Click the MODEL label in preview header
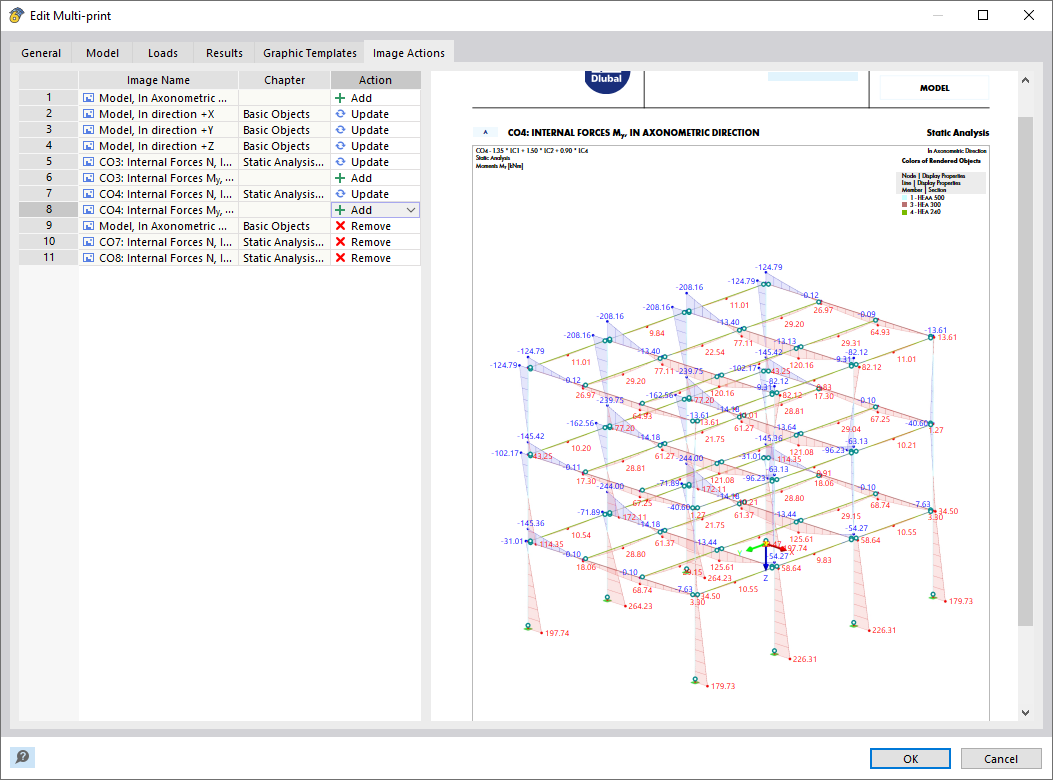Screen dimensions: 1053x780 click(x=934, y=88)
